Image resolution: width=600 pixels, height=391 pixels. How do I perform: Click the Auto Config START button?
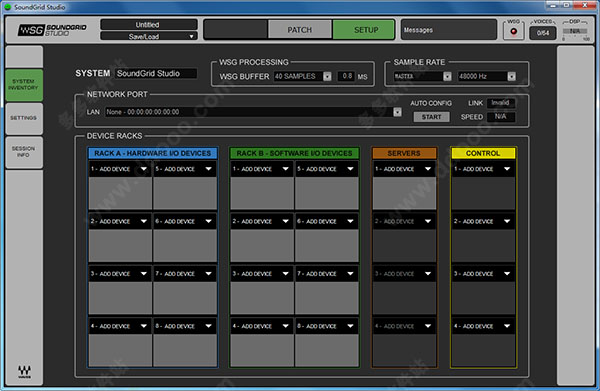coord(431,117)
